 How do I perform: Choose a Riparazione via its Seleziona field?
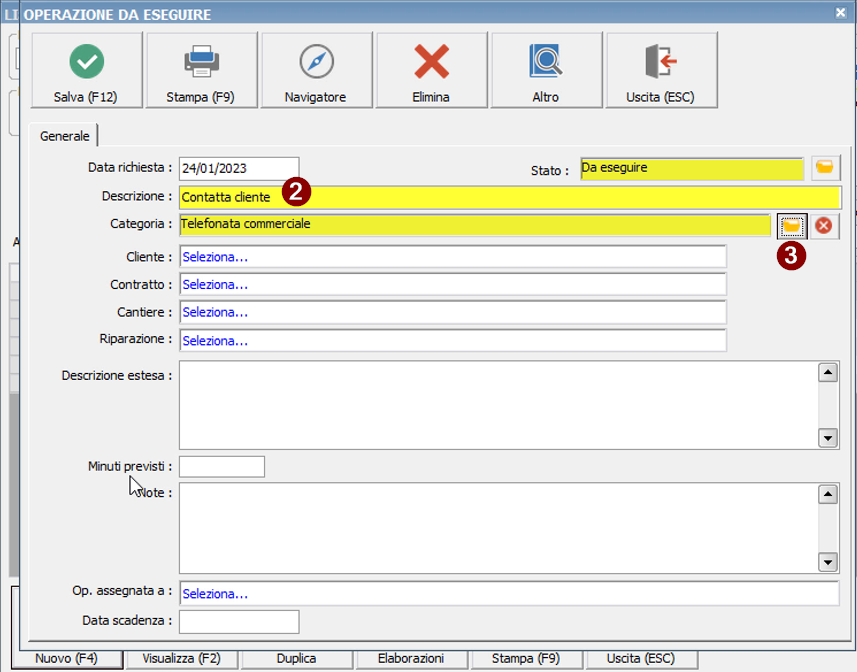(452, 341)
